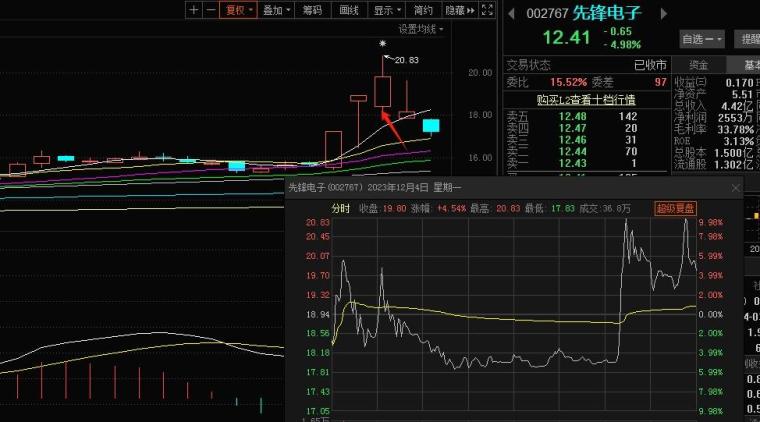The width and height of the screenshot is (760, 422).
Task: Click the 超级复盘 button
Action: pyautogui.click(x=674, y=208)
